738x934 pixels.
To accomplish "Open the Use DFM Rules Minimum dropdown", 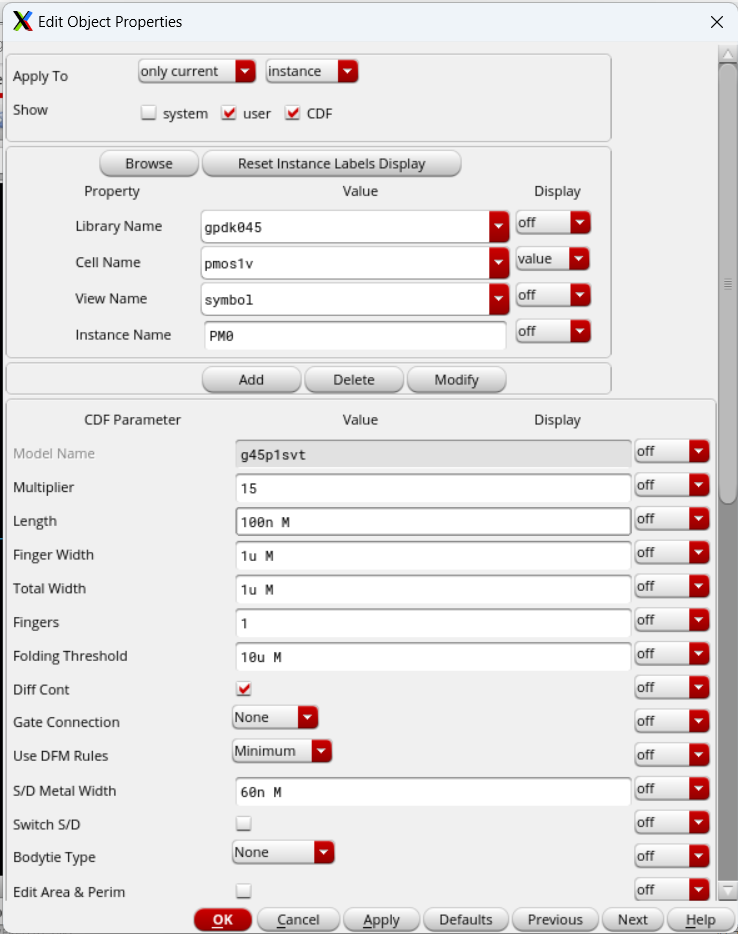I will click(x=282, y=751).
